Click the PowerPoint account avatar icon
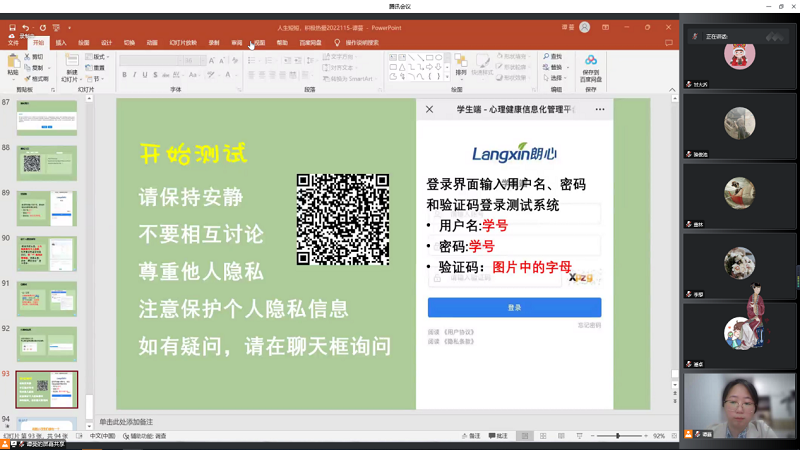Screen dimensions: 800x450 click(x=585, y=28)
